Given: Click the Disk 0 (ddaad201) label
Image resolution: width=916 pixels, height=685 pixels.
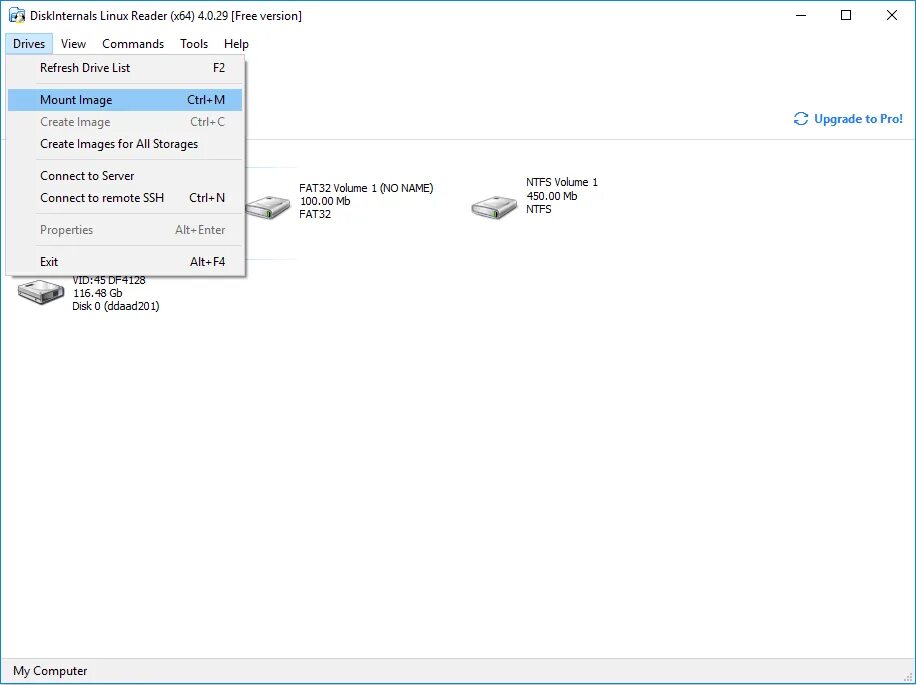Looking at the screenshot, I should 116,306.
